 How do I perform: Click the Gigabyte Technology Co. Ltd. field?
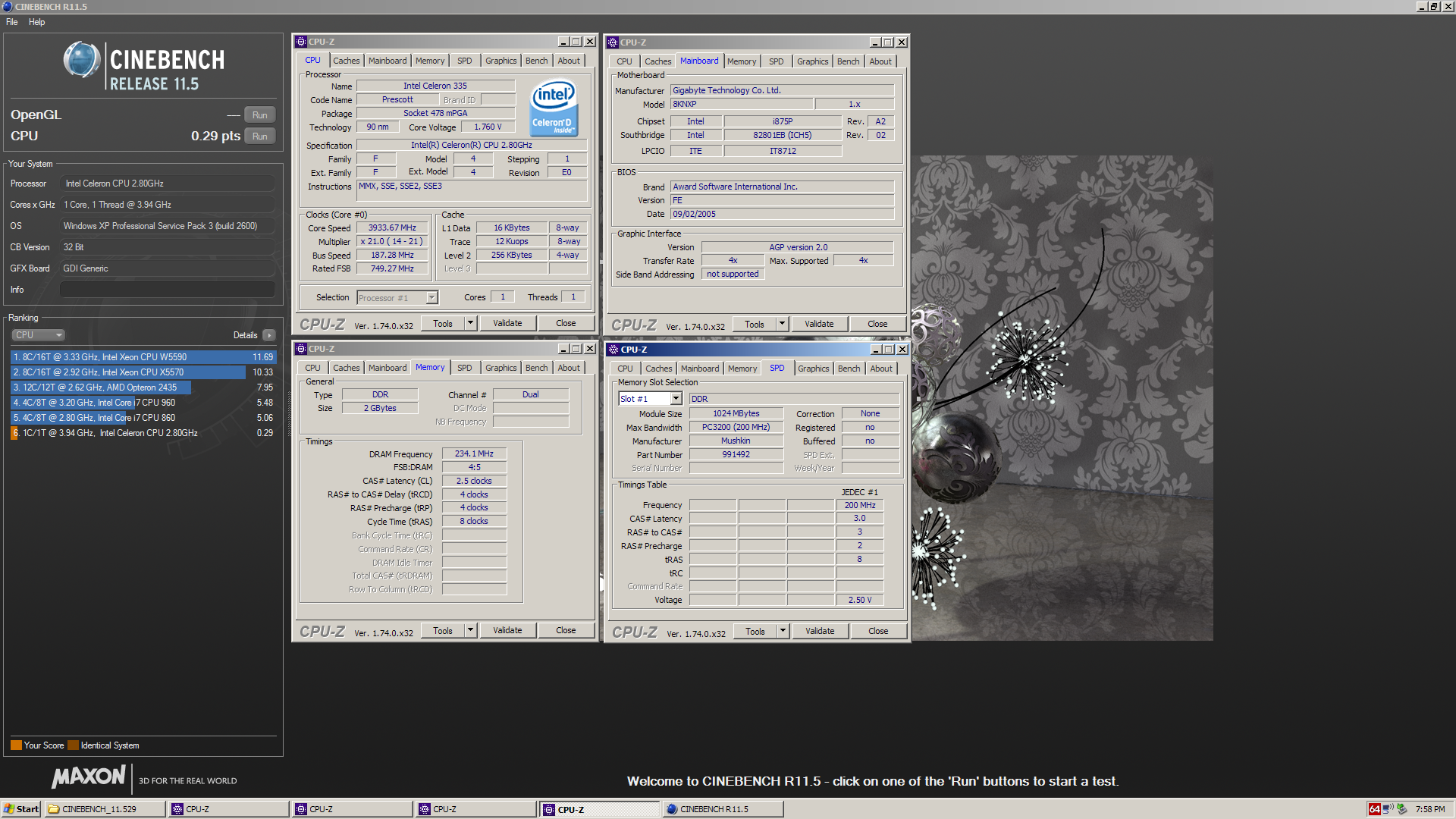tap(782, 90)
